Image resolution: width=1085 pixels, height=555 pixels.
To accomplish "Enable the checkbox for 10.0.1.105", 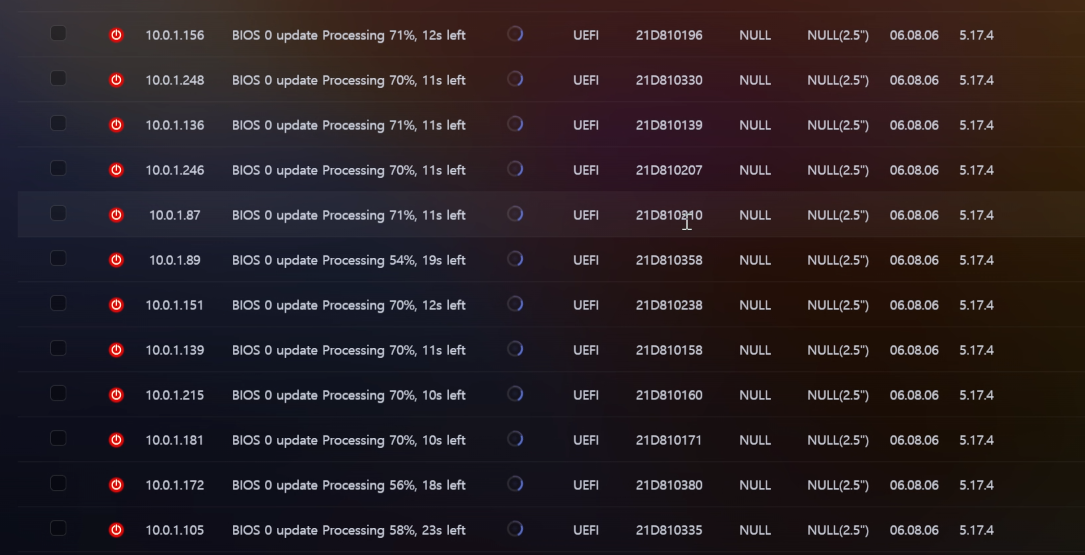I will pyautogui.click(x=58, y=528).
